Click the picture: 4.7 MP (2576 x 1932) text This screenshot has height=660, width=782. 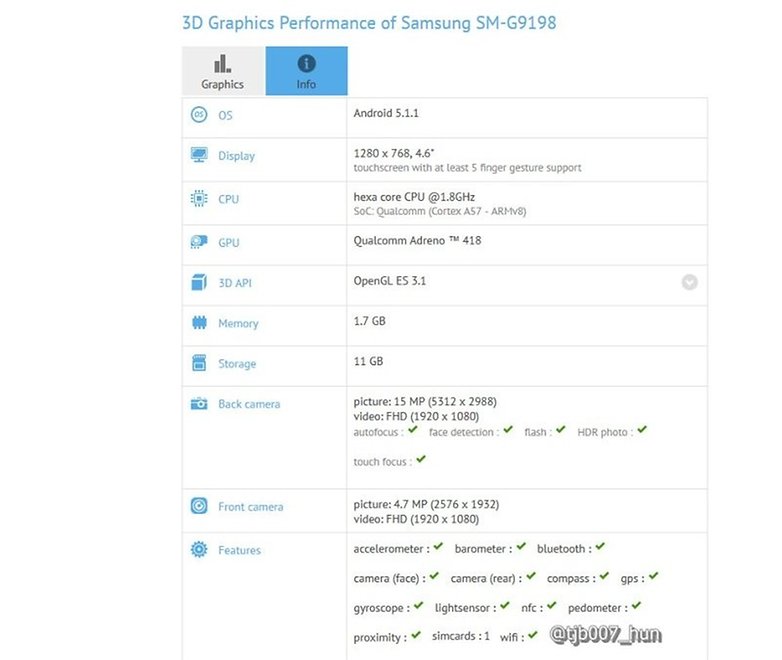click(426, 504)
